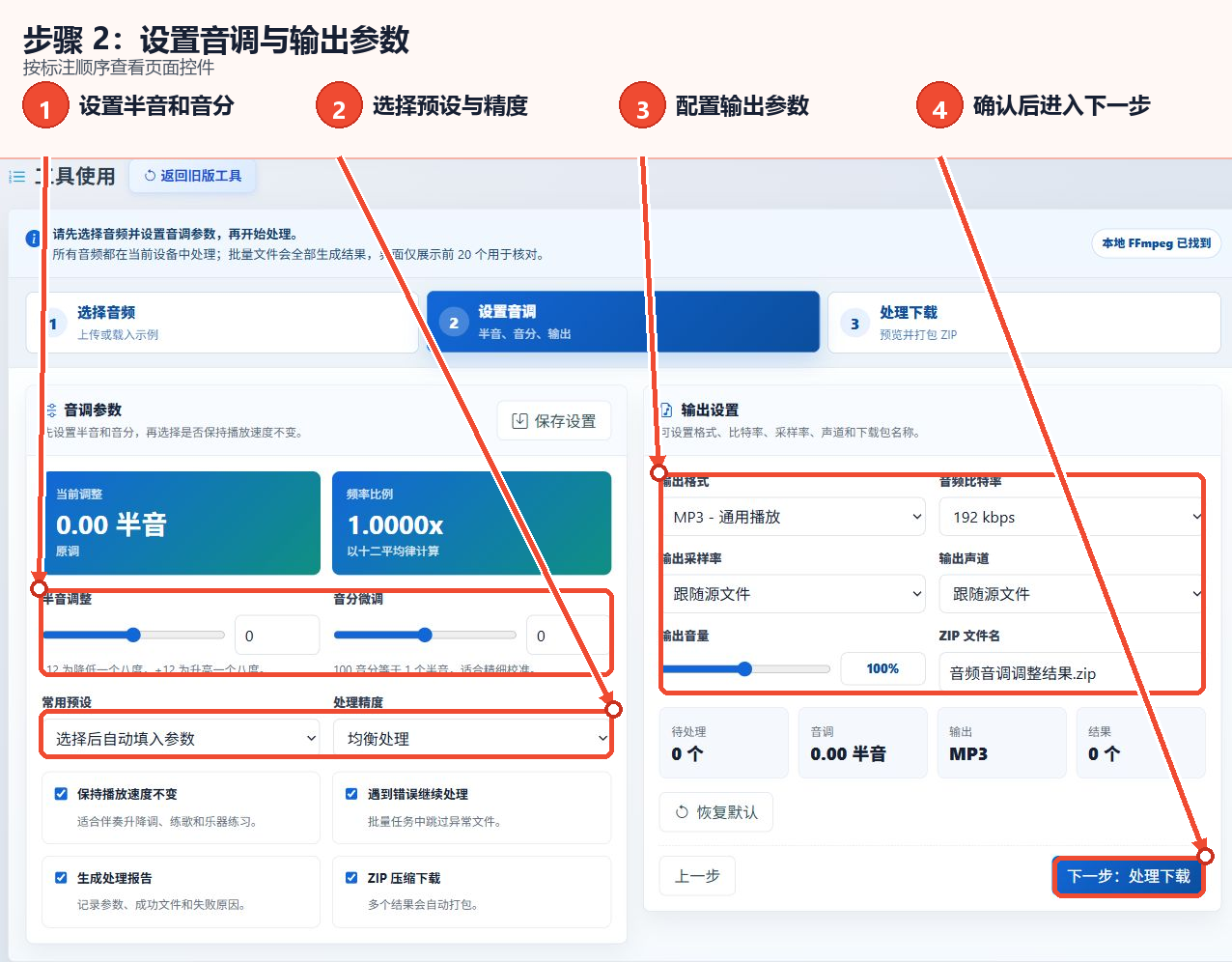Click the 音调参数 panel title
Image resolution: width=1232 pixels, height=962 pixels.
pyautogui.click(x=93, y=410)
